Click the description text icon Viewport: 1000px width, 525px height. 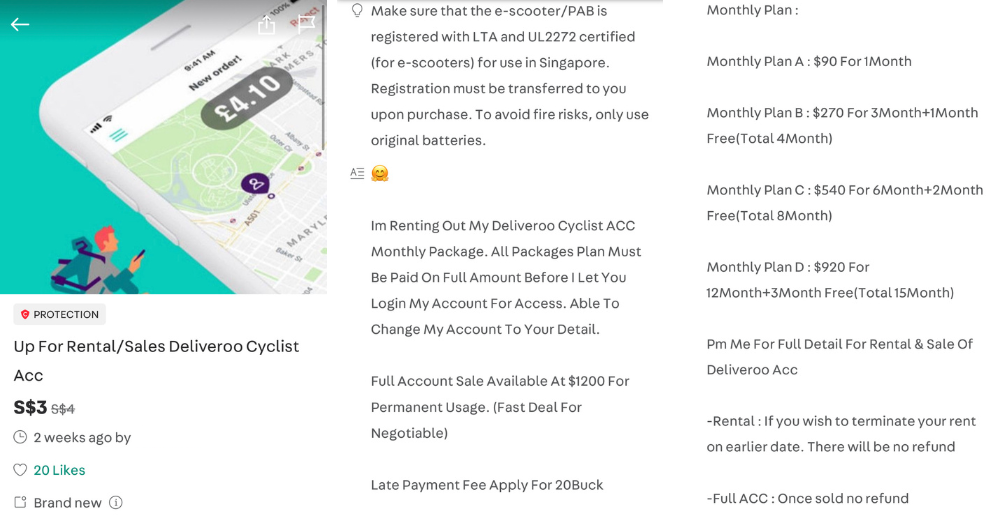tap(357, 173)
